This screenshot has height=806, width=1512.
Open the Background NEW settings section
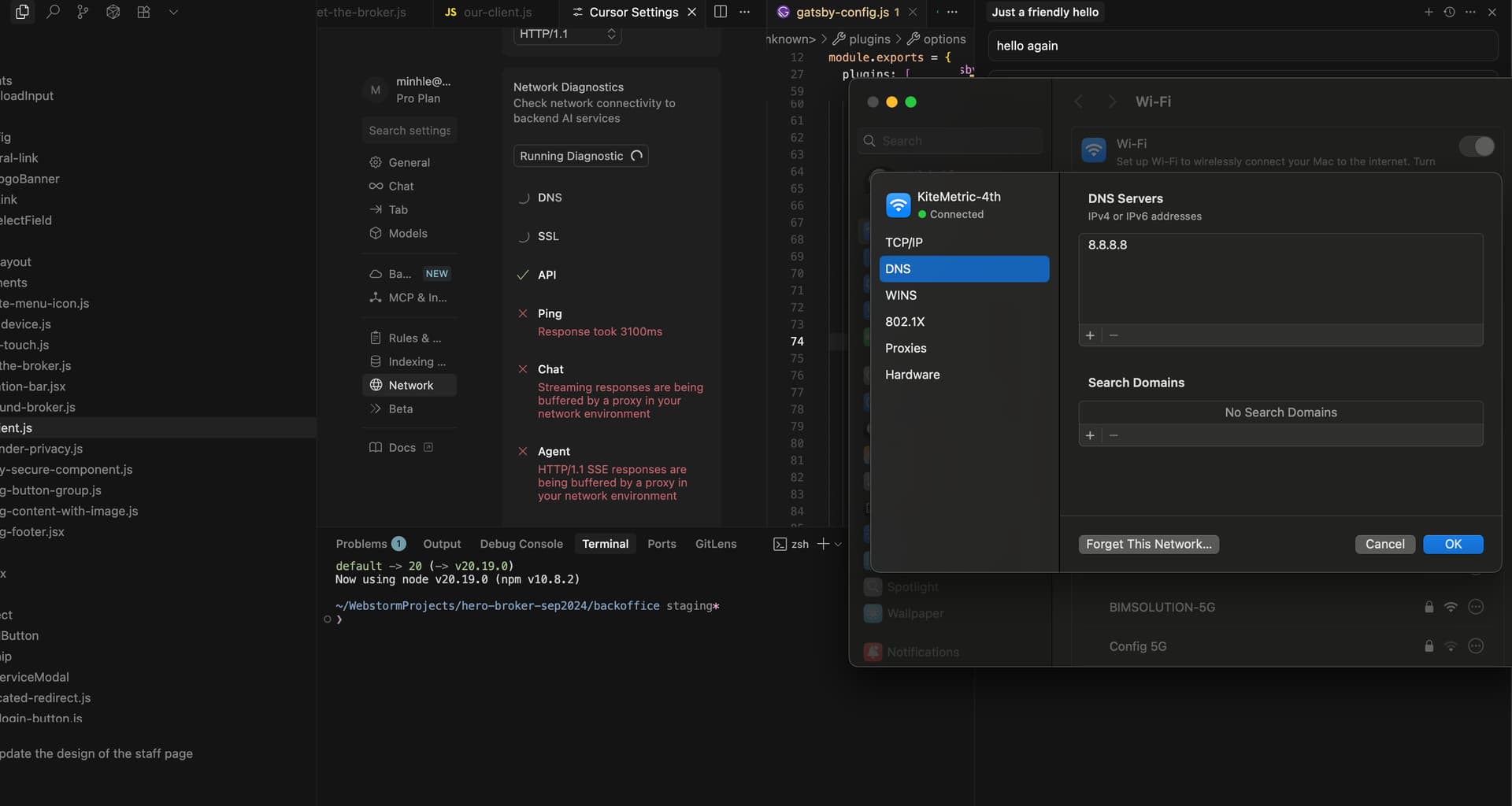(x=409, y=274)
